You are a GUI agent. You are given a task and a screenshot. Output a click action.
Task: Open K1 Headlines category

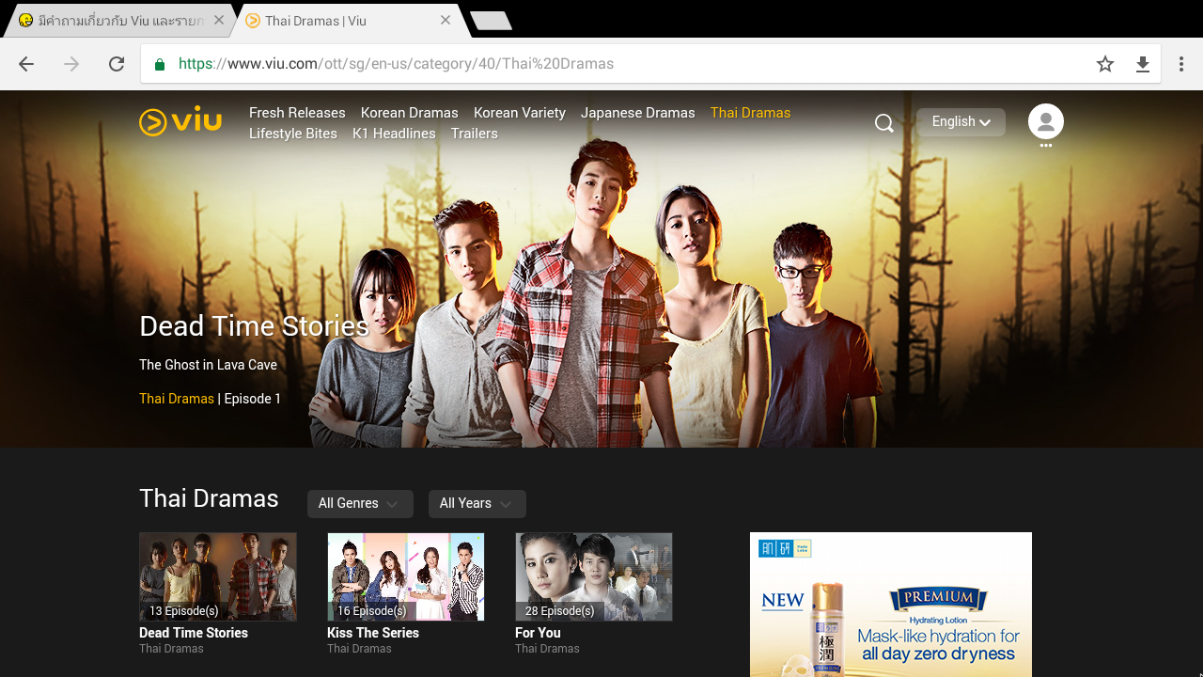394,133
